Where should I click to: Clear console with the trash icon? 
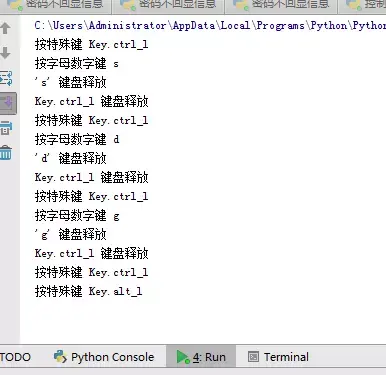tap(6, 153)
